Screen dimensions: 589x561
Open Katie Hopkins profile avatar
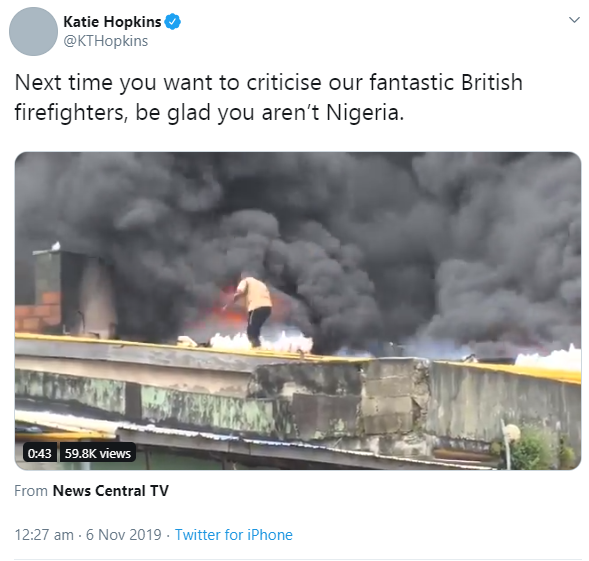pos(33,32)
